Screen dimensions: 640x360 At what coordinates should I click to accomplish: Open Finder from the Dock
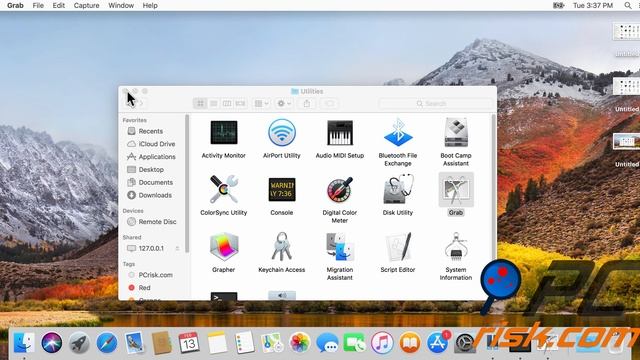24,342
